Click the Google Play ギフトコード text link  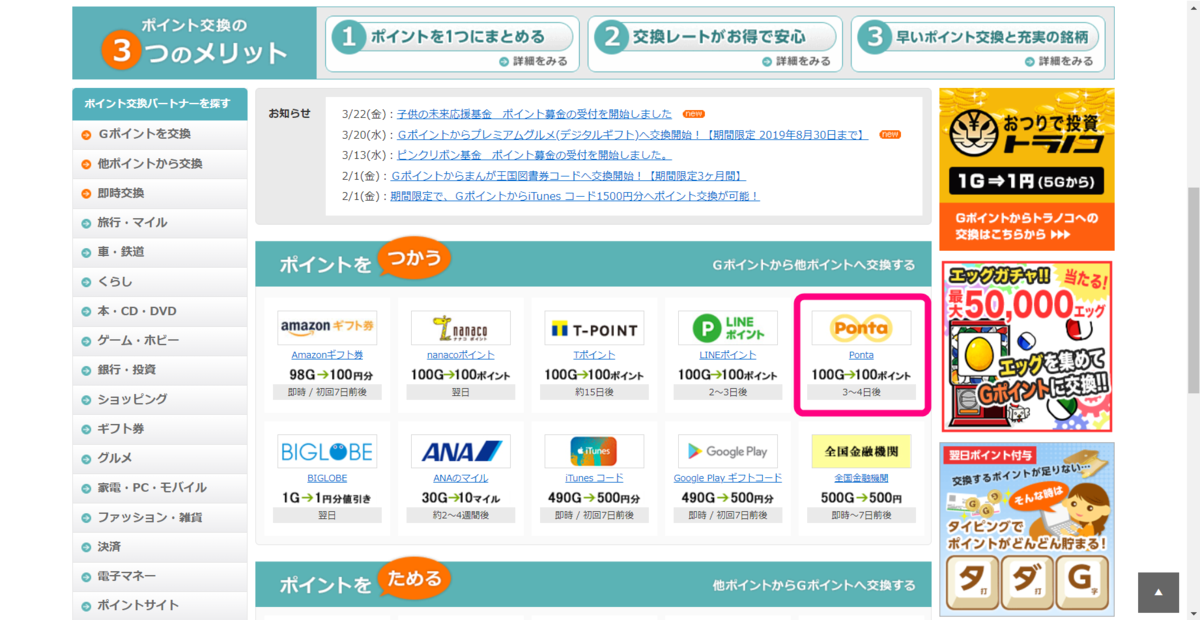728,478
